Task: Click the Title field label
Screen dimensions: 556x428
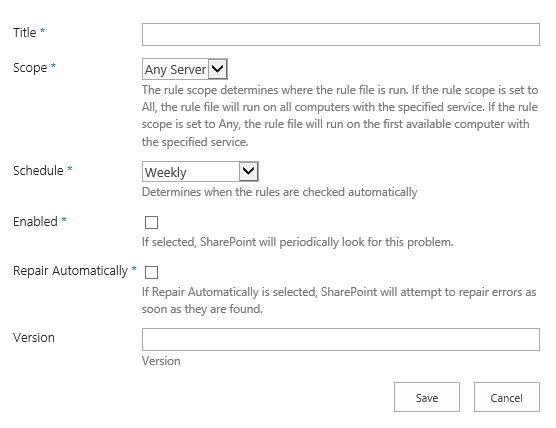Action: pyautogui.click(x=24, y=33)
